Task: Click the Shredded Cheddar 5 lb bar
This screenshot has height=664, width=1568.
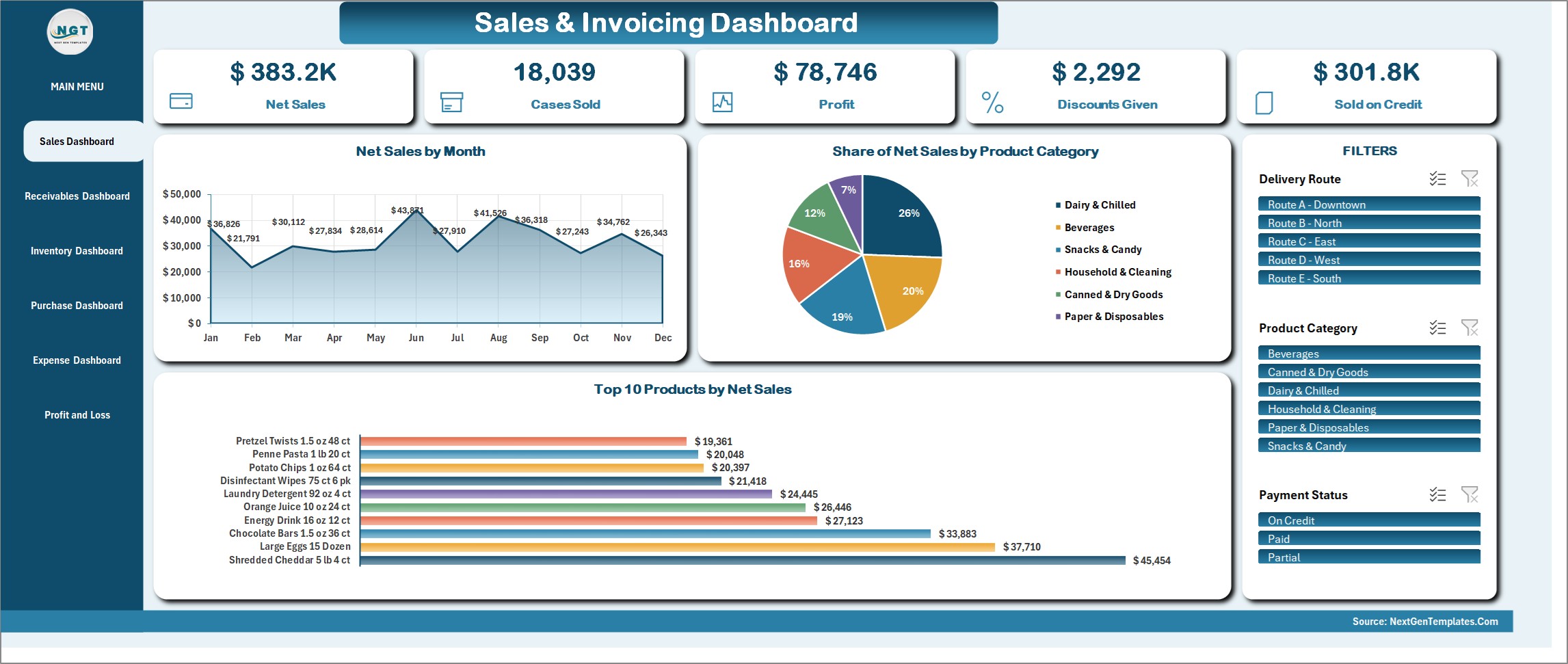Action: (x=743, y=560)
